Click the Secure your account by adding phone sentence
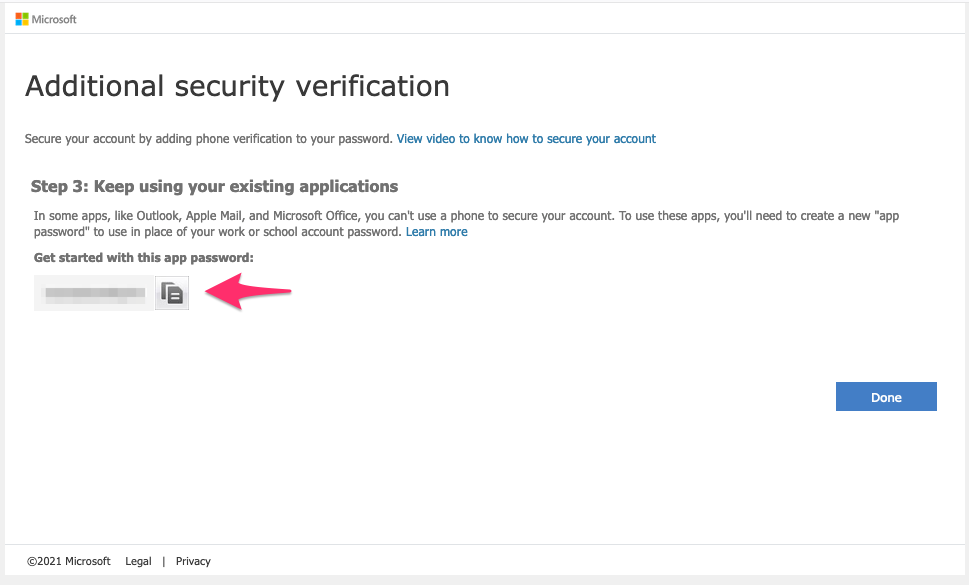Image resolution: width=969 pixels, height=585 pixels. [208, 139]
